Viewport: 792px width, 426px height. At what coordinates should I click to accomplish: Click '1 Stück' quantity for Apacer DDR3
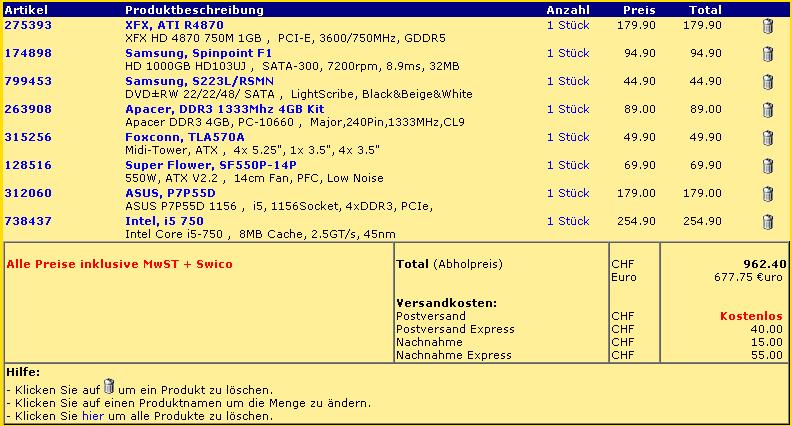click(x=568, y=109)
